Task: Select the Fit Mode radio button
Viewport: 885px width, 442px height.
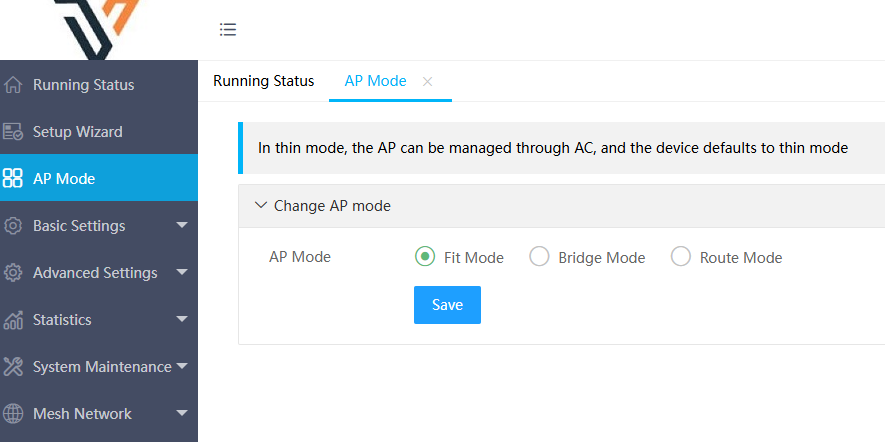Action: (425, 257)
